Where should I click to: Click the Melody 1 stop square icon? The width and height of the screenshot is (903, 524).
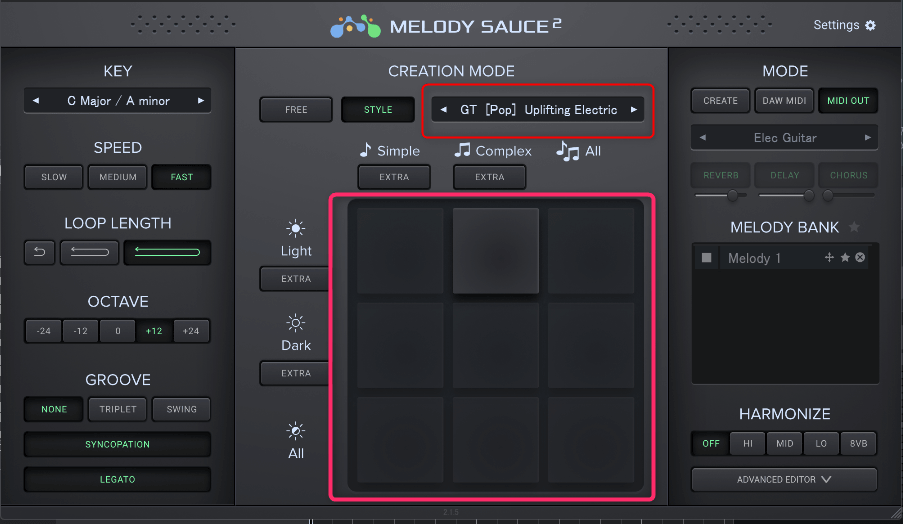pyautogui.click(x=707, y=258)
